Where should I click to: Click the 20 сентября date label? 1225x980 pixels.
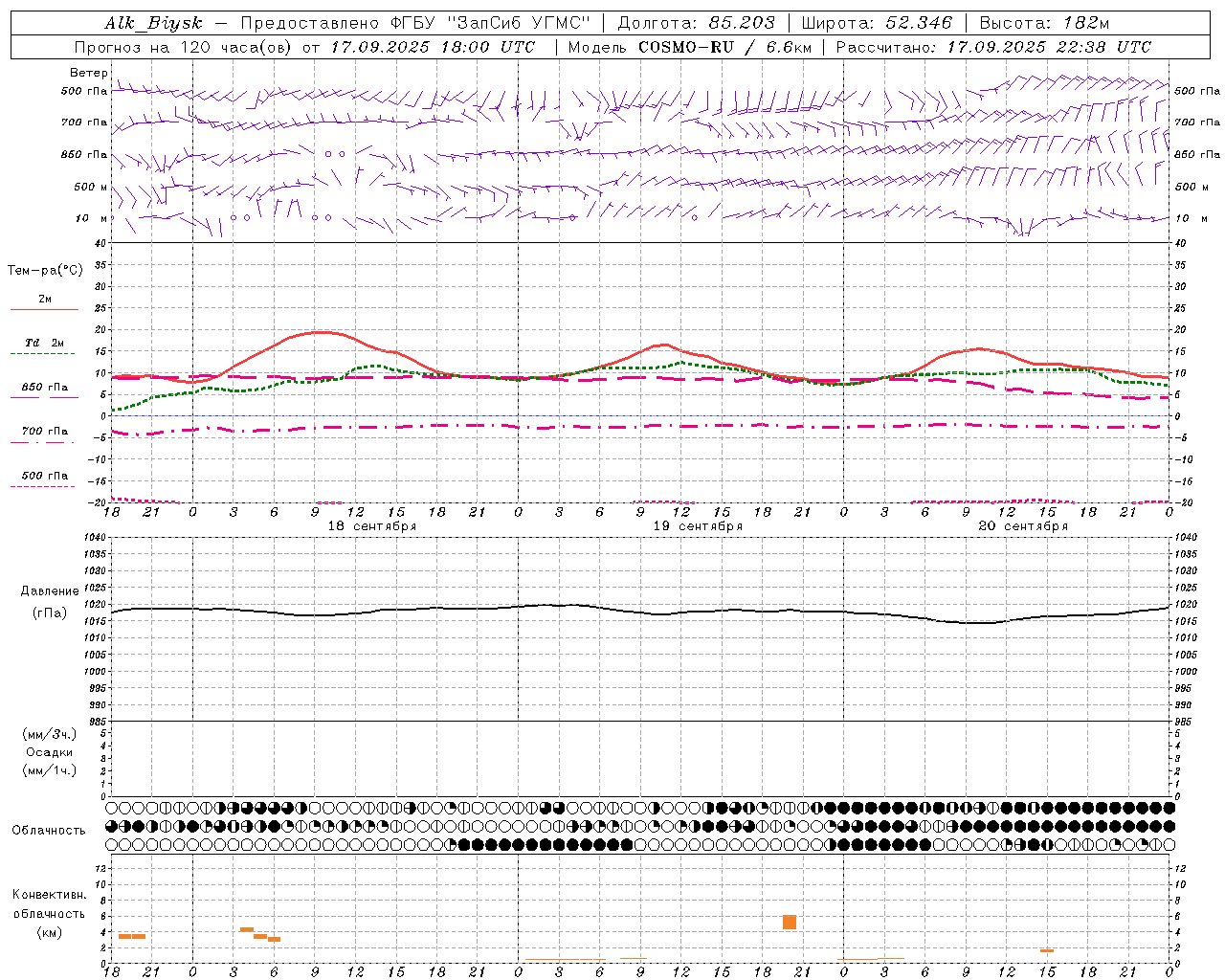[x=1023, y=526]
